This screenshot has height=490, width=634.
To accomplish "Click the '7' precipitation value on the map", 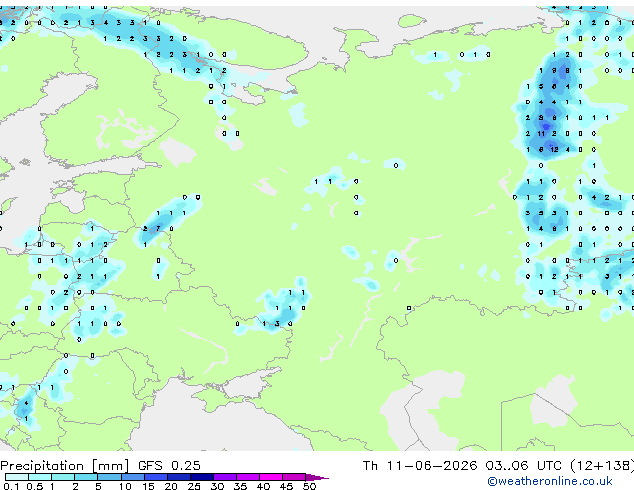I will click(158, 228).
